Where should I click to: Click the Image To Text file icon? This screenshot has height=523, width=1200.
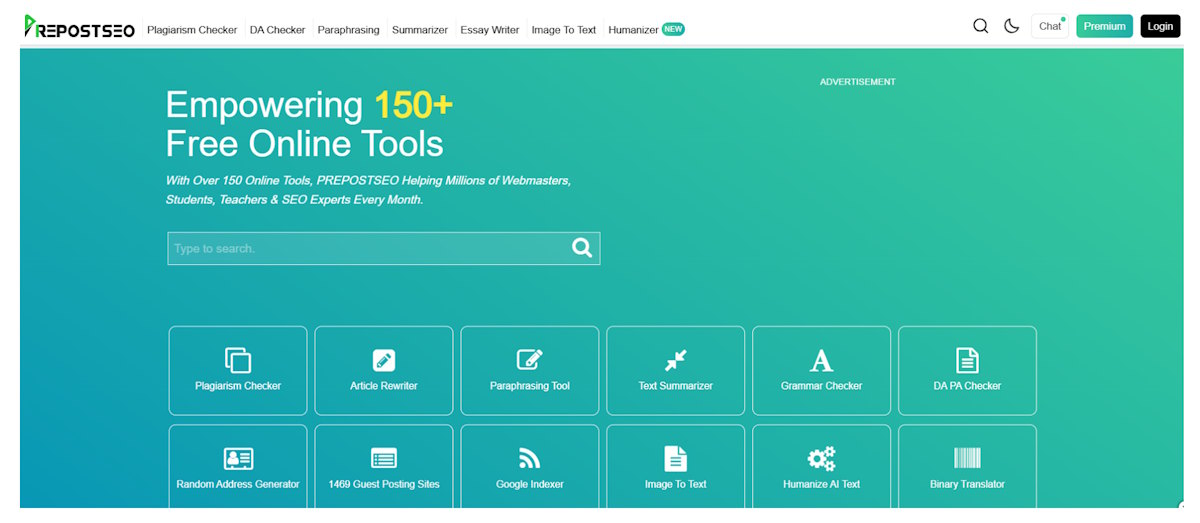pos(676,458)
